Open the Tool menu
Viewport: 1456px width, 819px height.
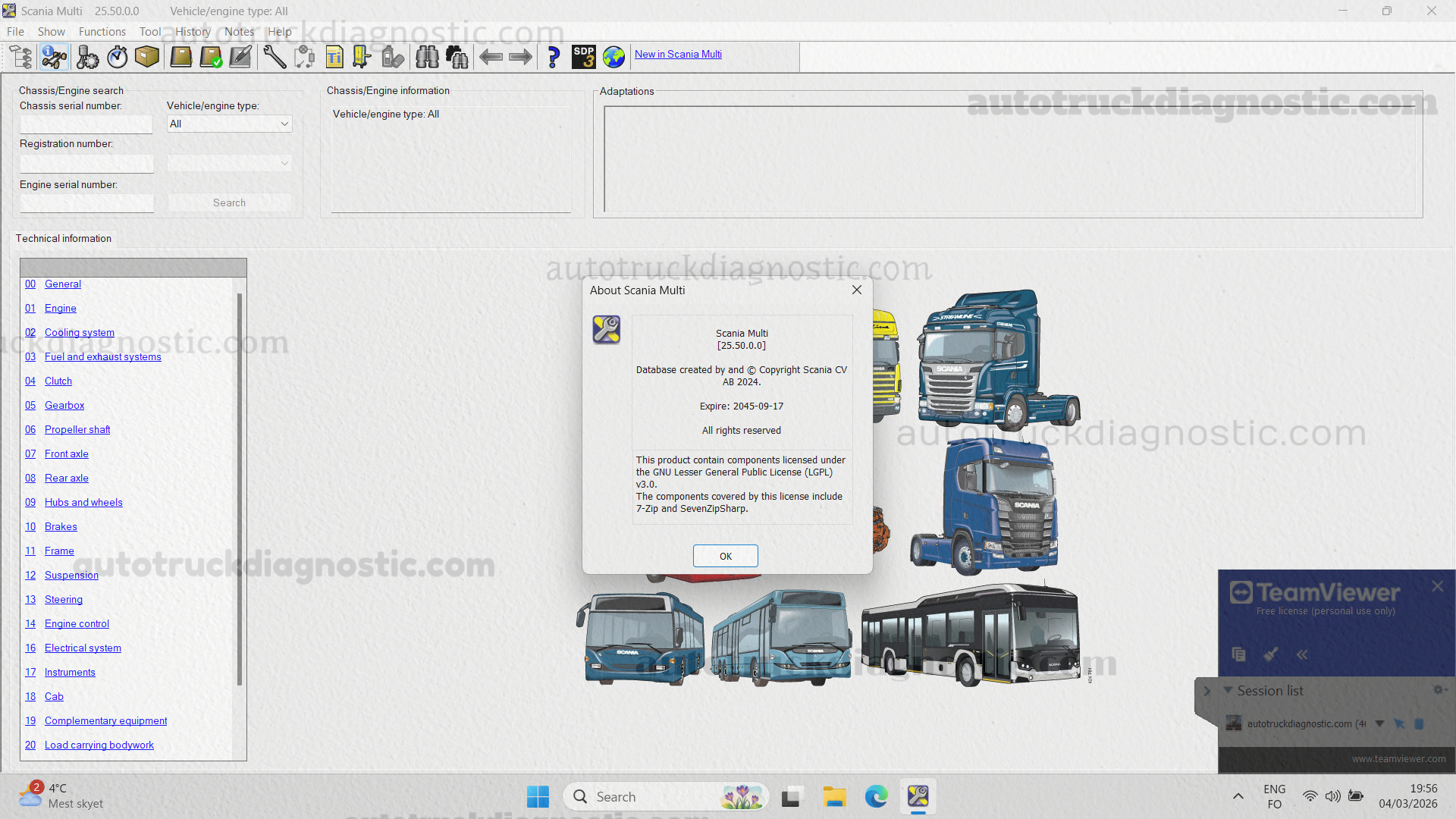[x=149, y=32]
